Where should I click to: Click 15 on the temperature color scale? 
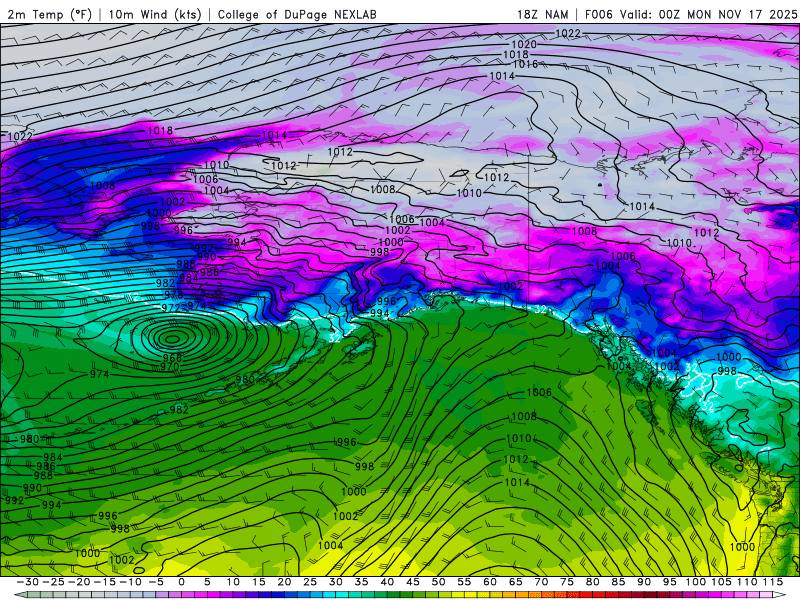[259, 582]
